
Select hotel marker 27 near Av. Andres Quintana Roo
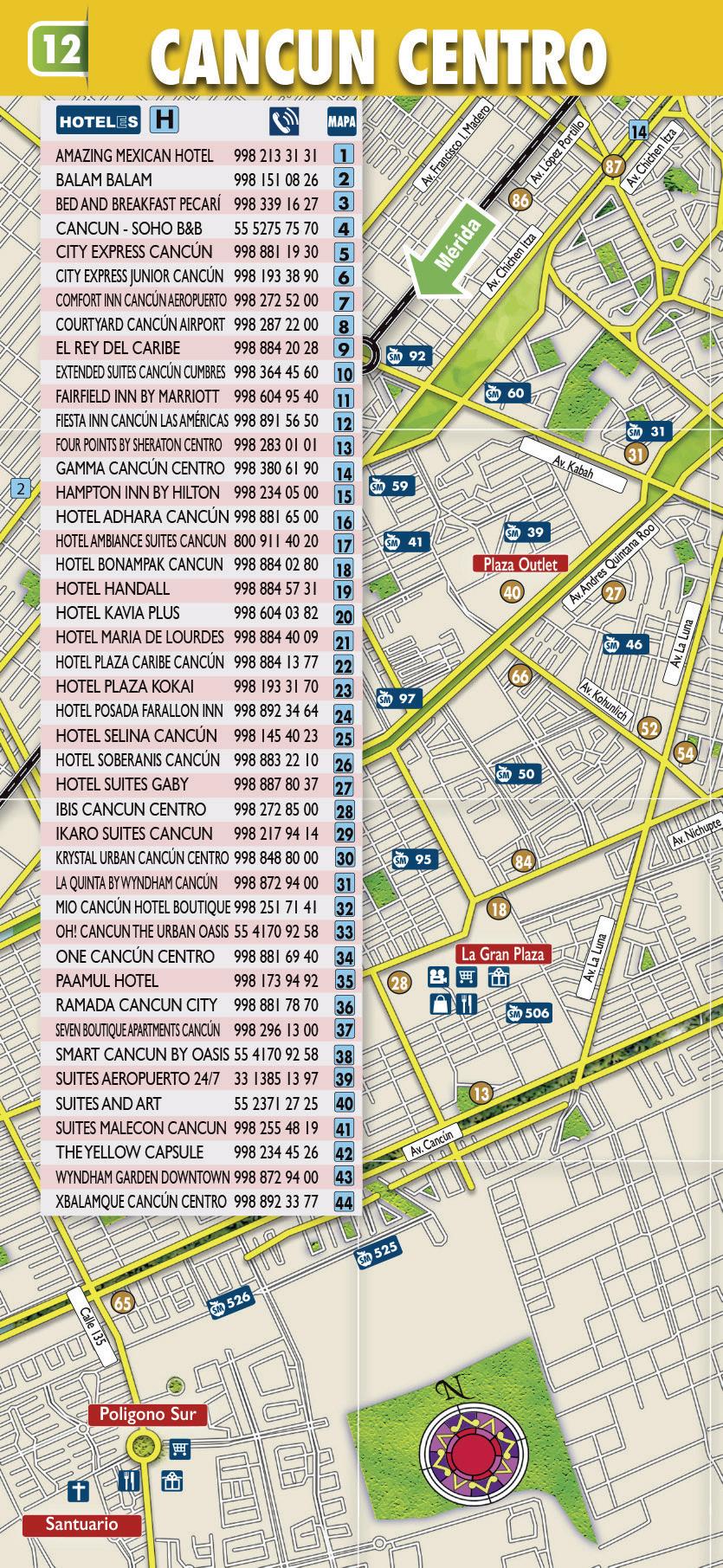(x=614, y=593)
